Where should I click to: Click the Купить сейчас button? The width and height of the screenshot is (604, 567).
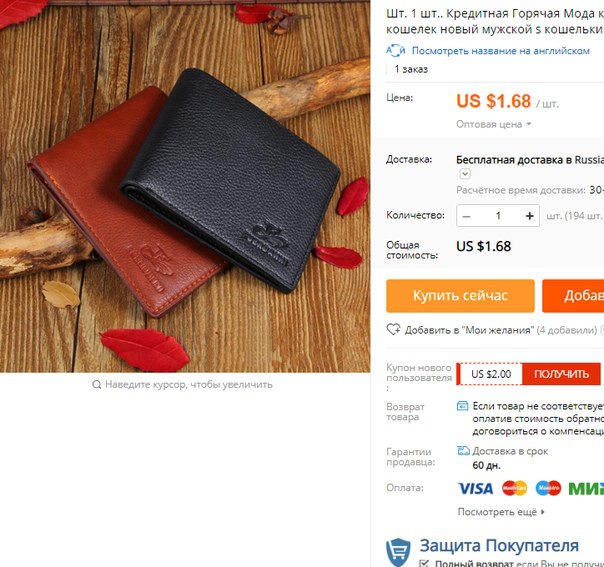pos(460,296)
